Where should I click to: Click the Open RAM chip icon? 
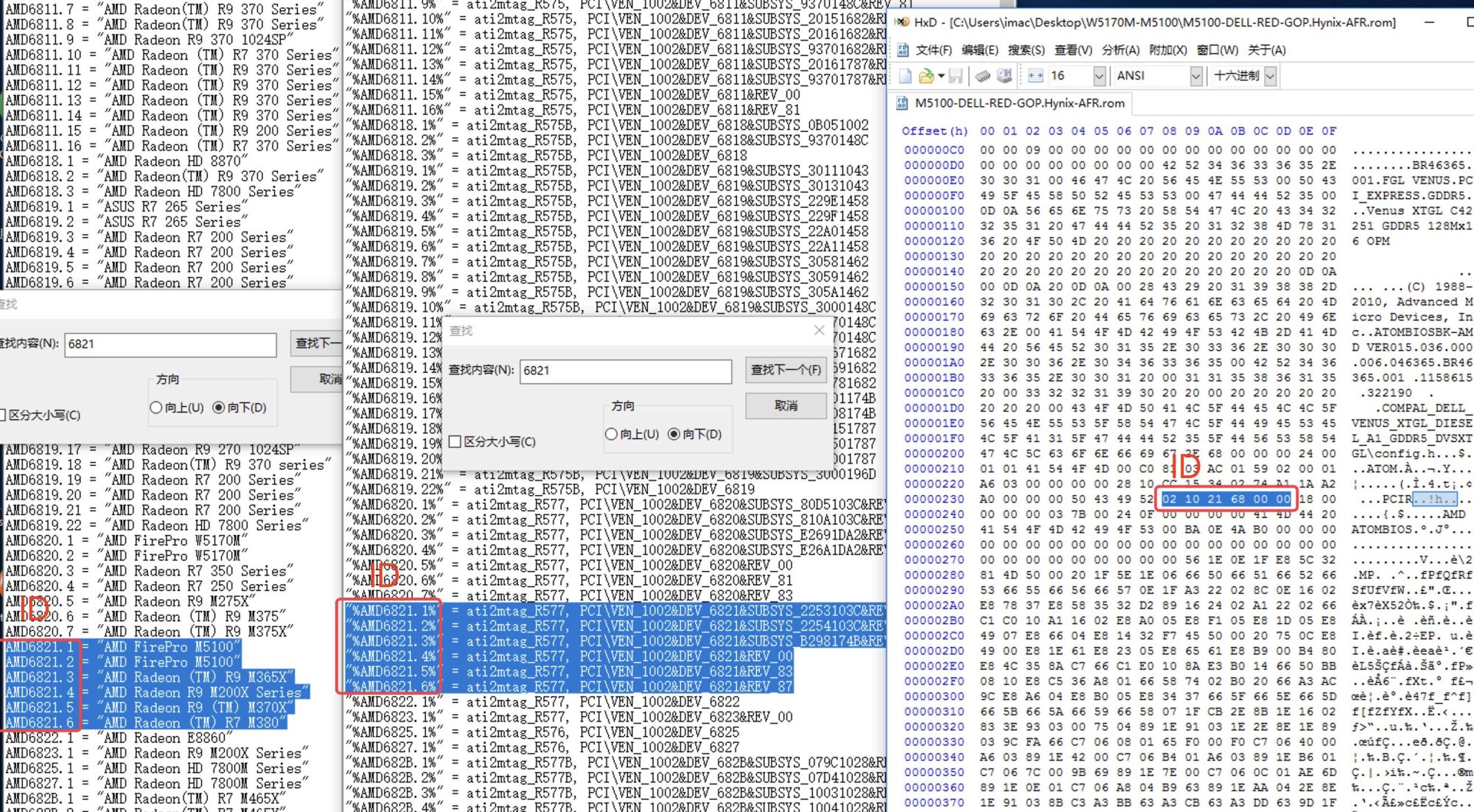[x=982, y=76]
